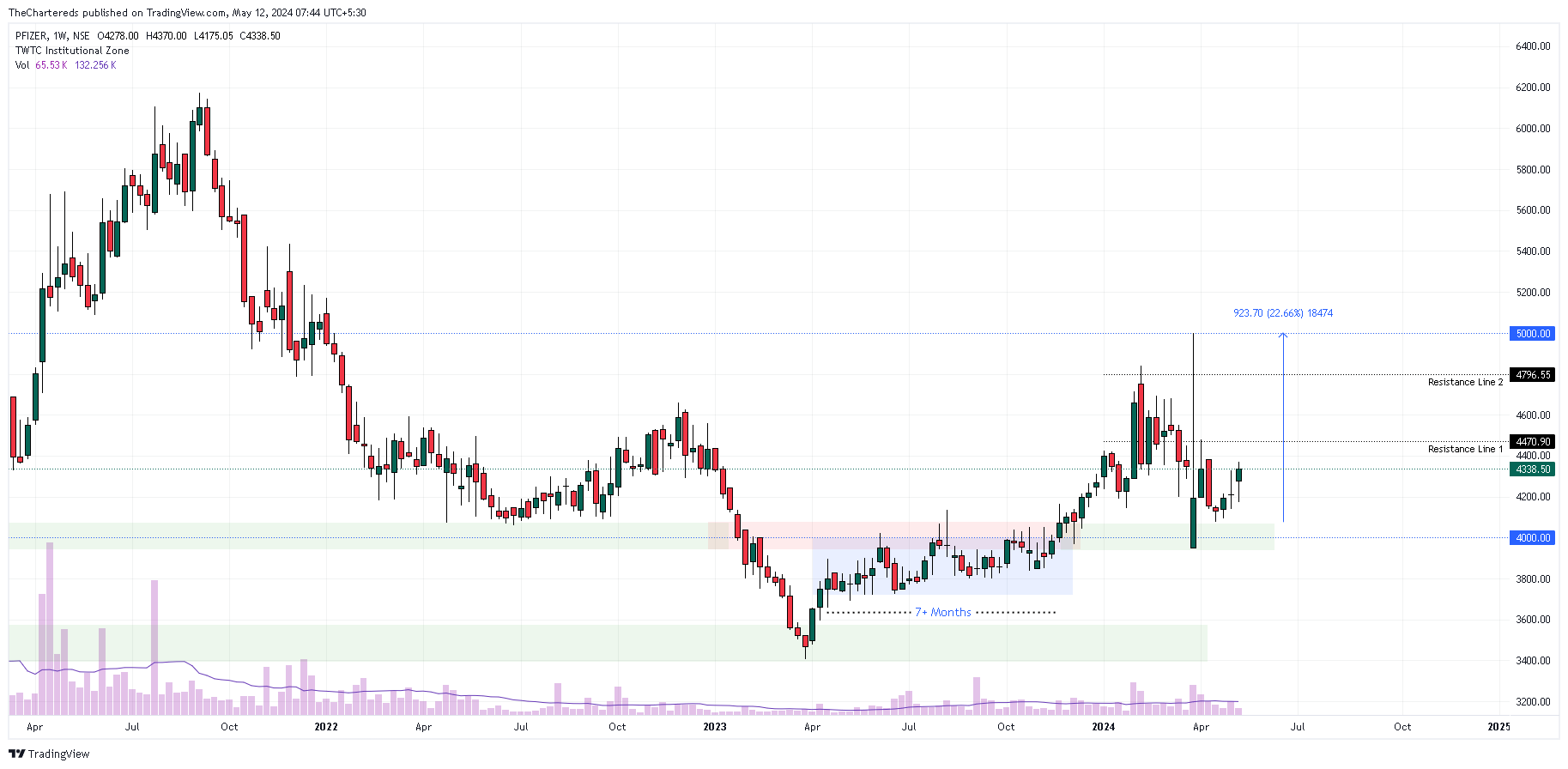Click the 4600.00 price axis label
Viewport: 1568px width, 769px height.
click(1533, 415)
